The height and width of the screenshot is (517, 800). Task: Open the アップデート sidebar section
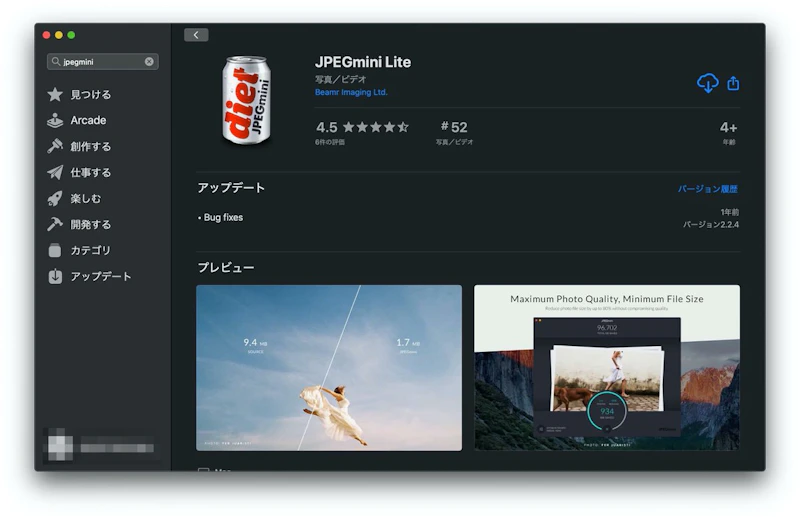[89, 277]
